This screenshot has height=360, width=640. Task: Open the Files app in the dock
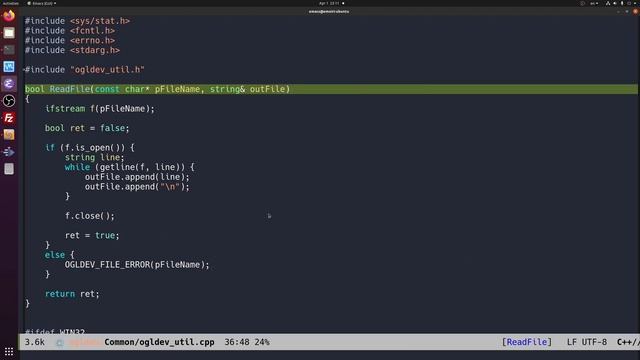pyautogui.click(x=9, y=33)
